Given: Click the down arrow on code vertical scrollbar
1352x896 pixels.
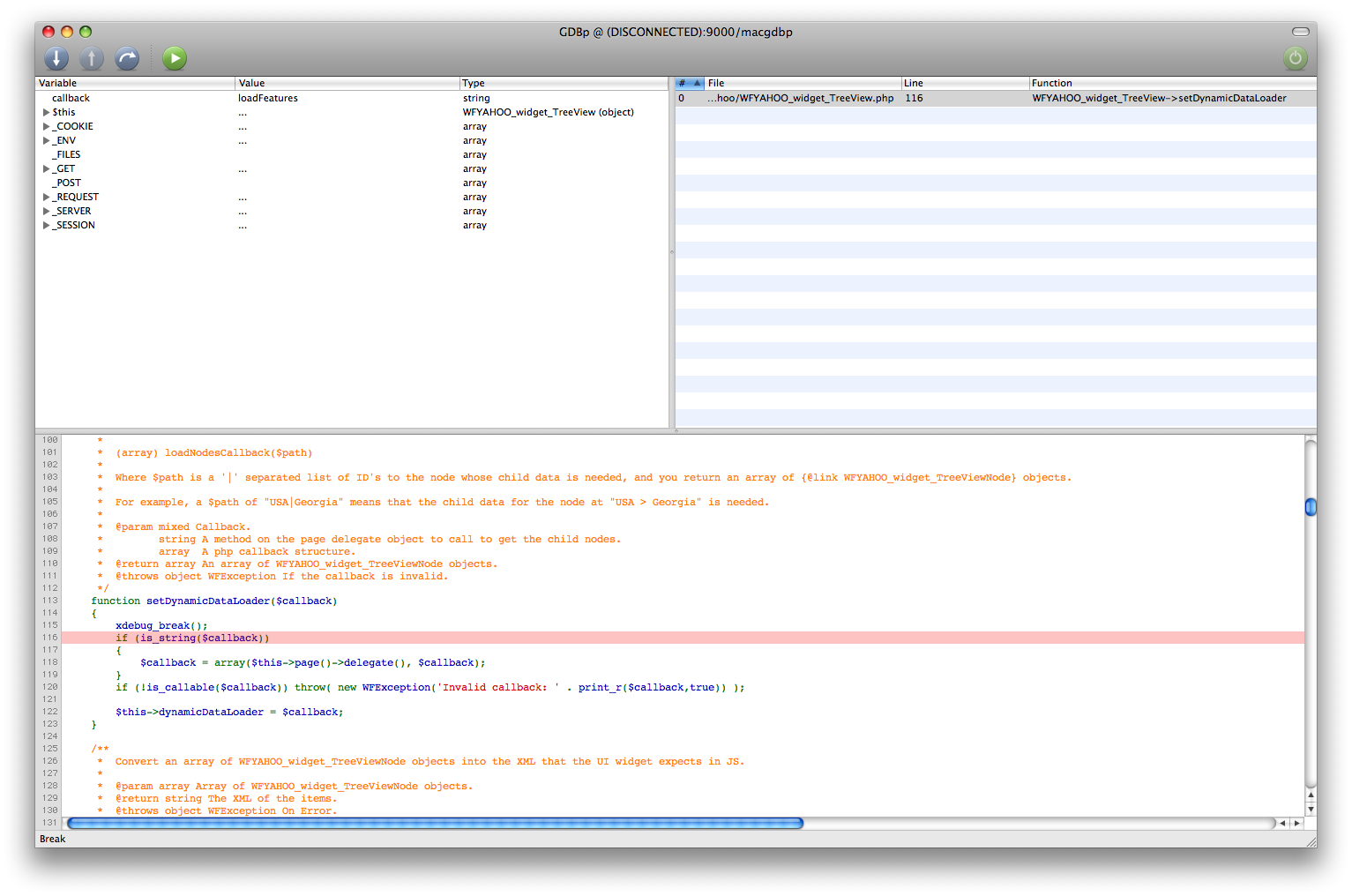Looking at the screenshot, I should click(x=1311, y=809).
